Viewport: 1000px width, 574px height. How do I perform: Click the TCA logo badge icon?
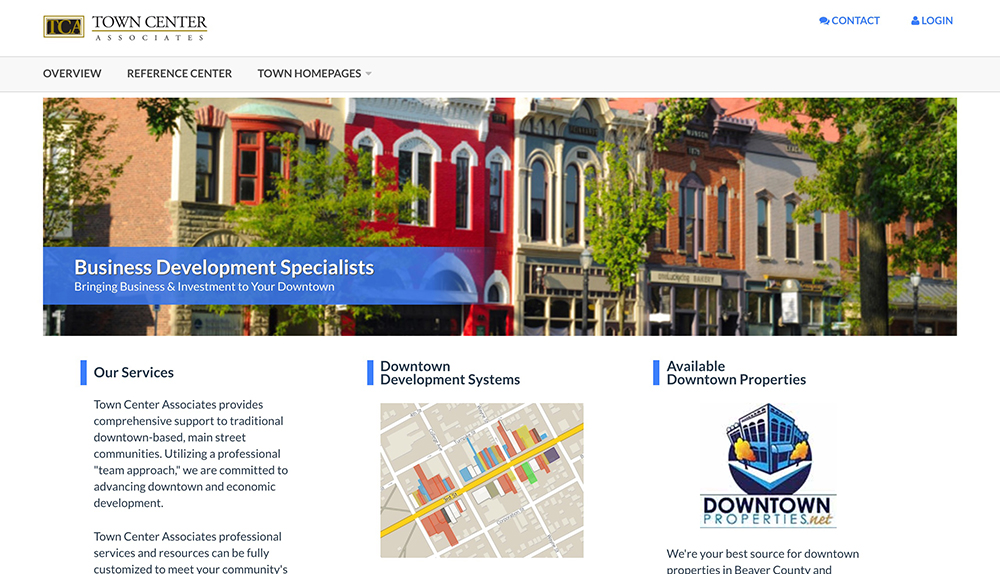tap(63, 27)
